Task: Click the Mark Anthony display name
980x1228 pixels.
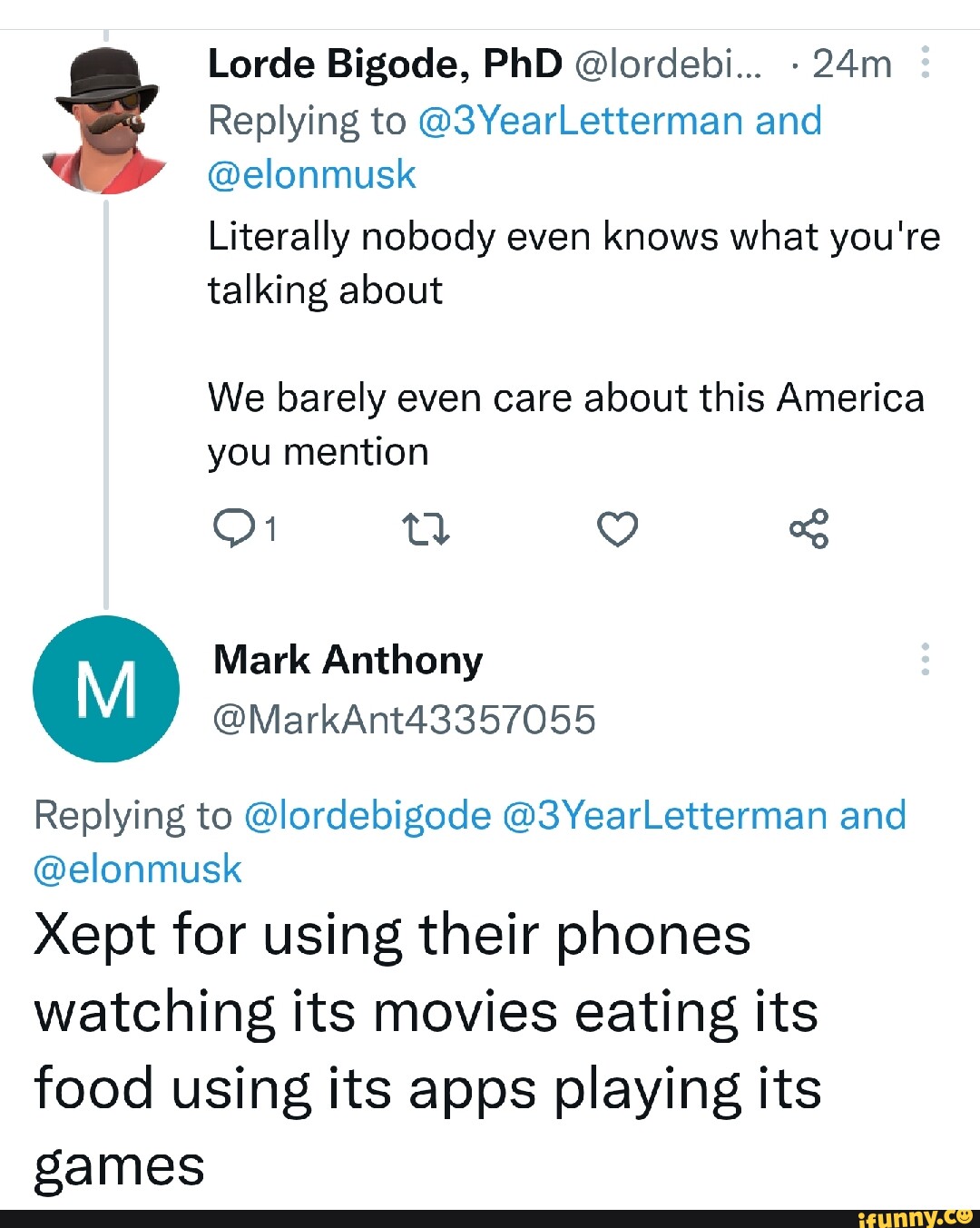Action: (348, 660)
